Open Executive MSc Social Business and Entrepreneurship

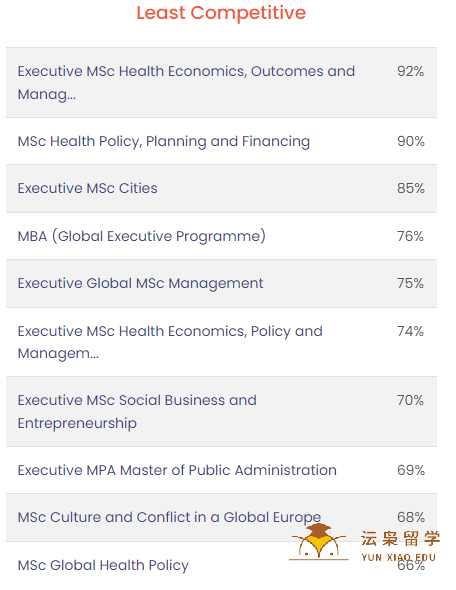pyautogui.click(x=221, y=412)
